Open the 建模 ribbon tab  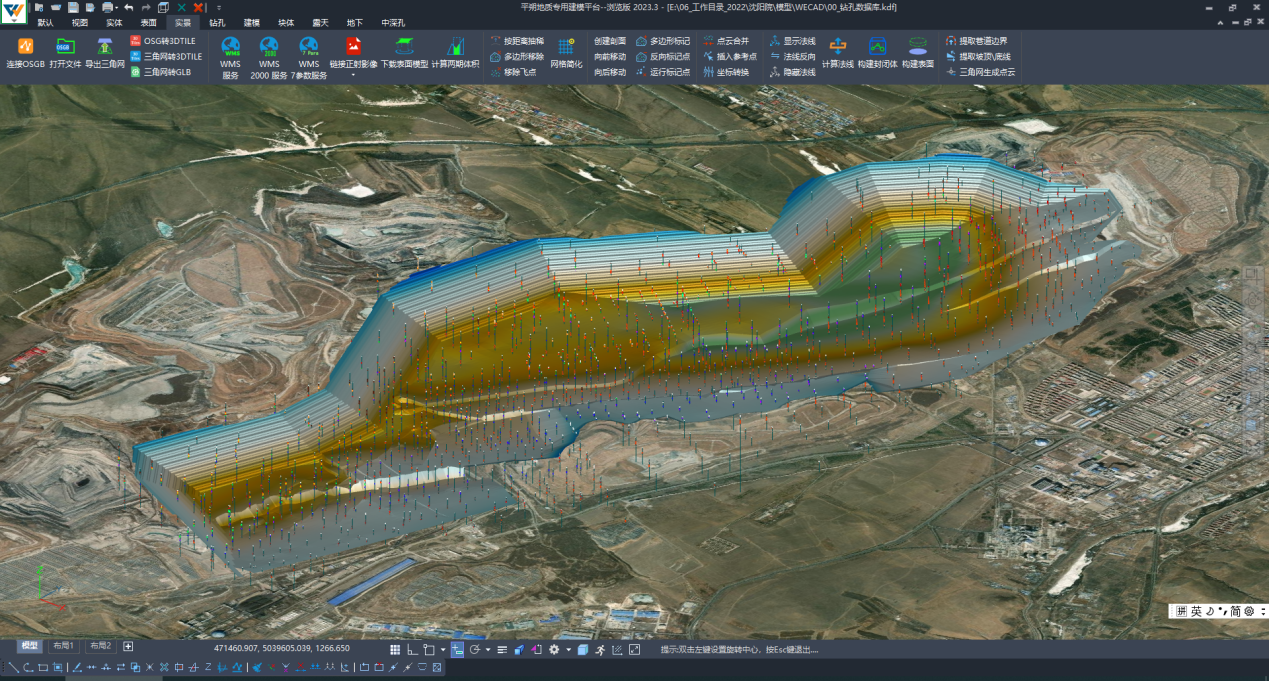point(251,22)
